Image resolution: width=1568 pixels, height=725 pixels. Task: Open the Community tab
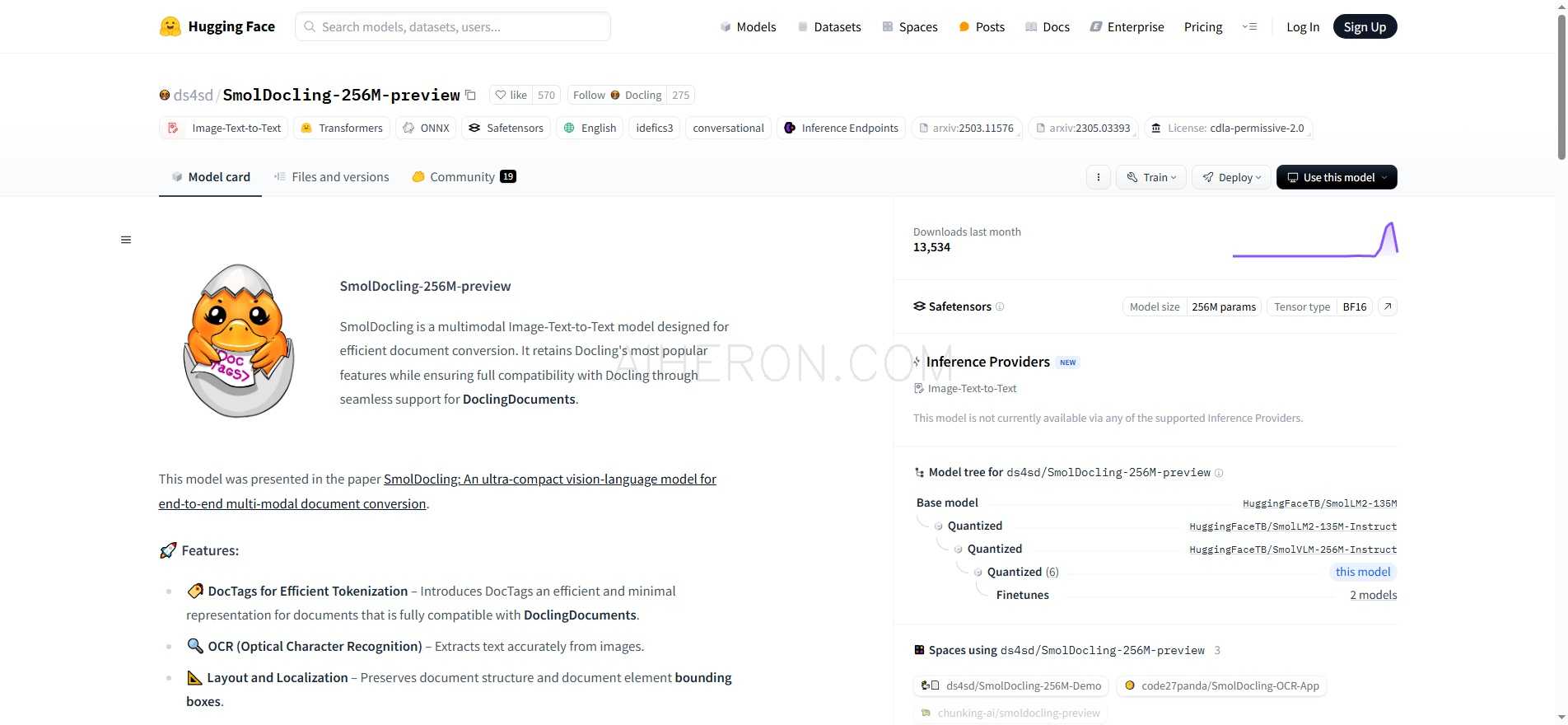[463, 177]
